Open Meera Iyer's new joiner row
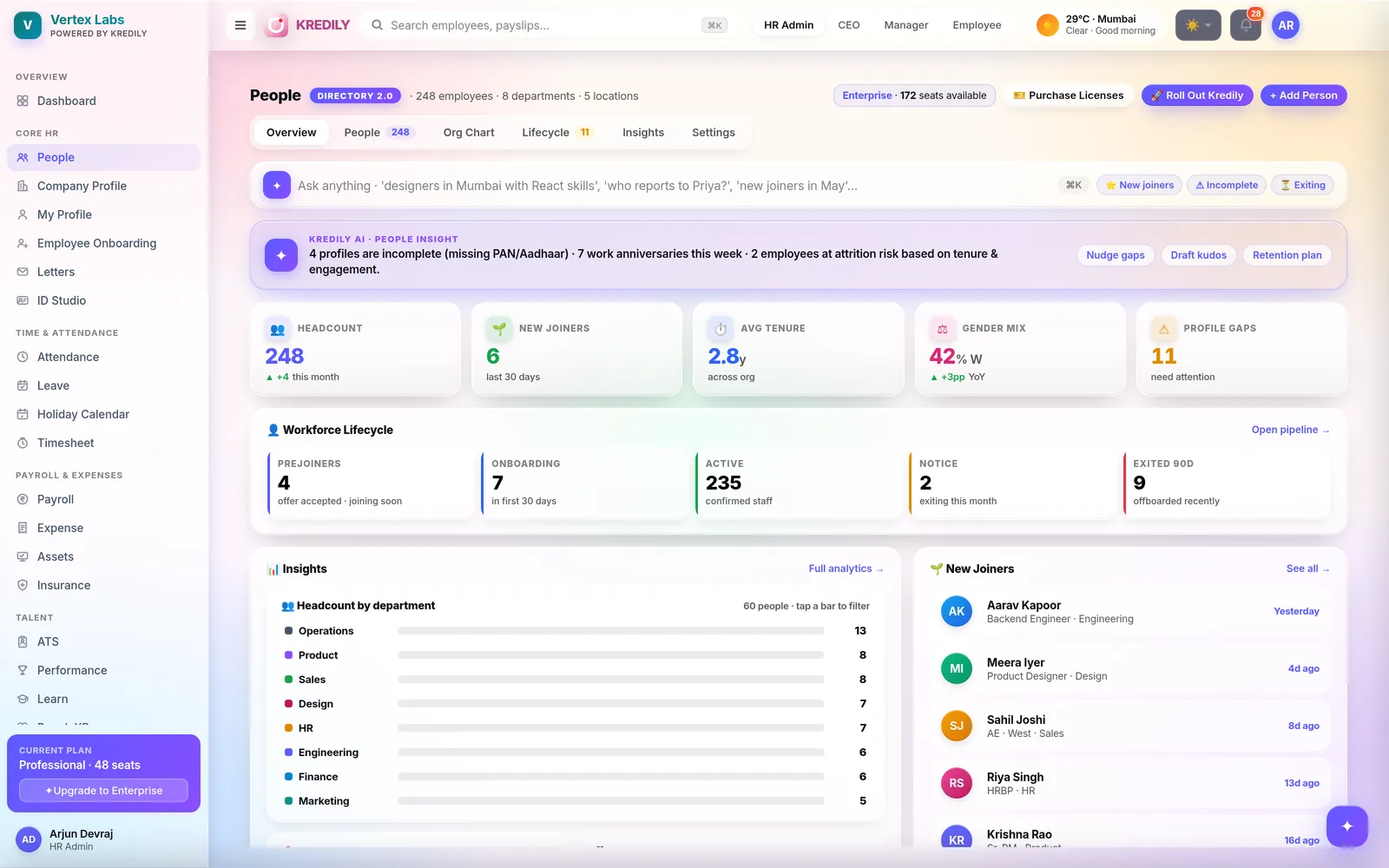This screenshot has width=1389, height=868. click(x=1129, y=669)
